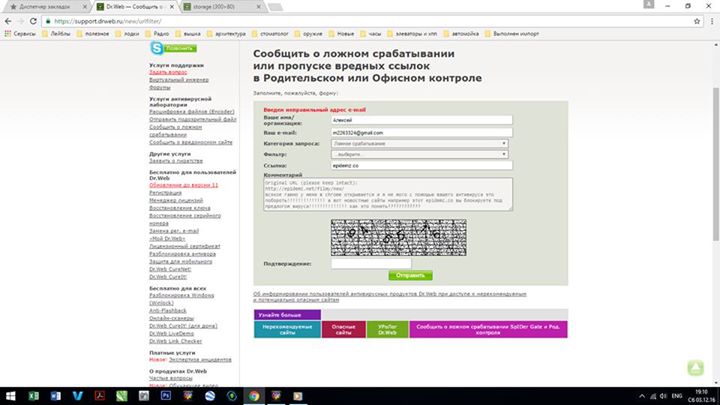Select the green URLолог Dr.Web tab
720x405 pixels.
pos(387,329)
